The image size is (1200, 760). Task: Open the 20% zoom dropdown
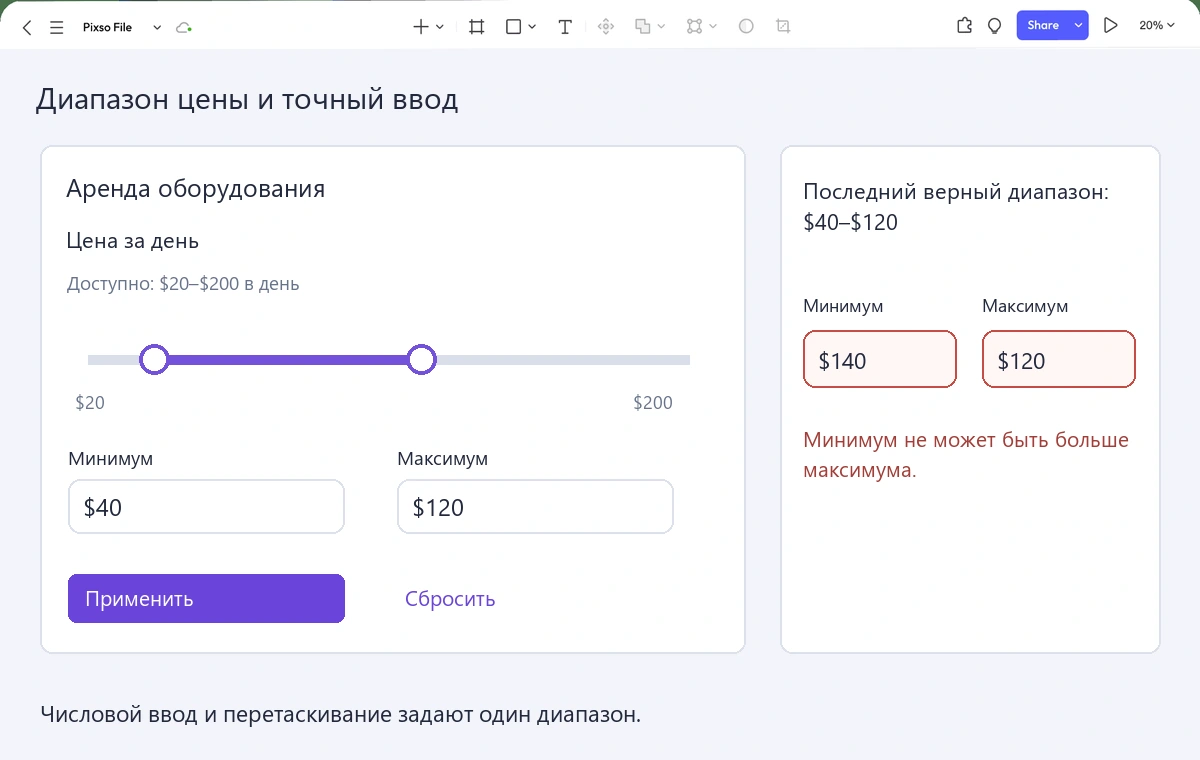tap(1156, 26)
